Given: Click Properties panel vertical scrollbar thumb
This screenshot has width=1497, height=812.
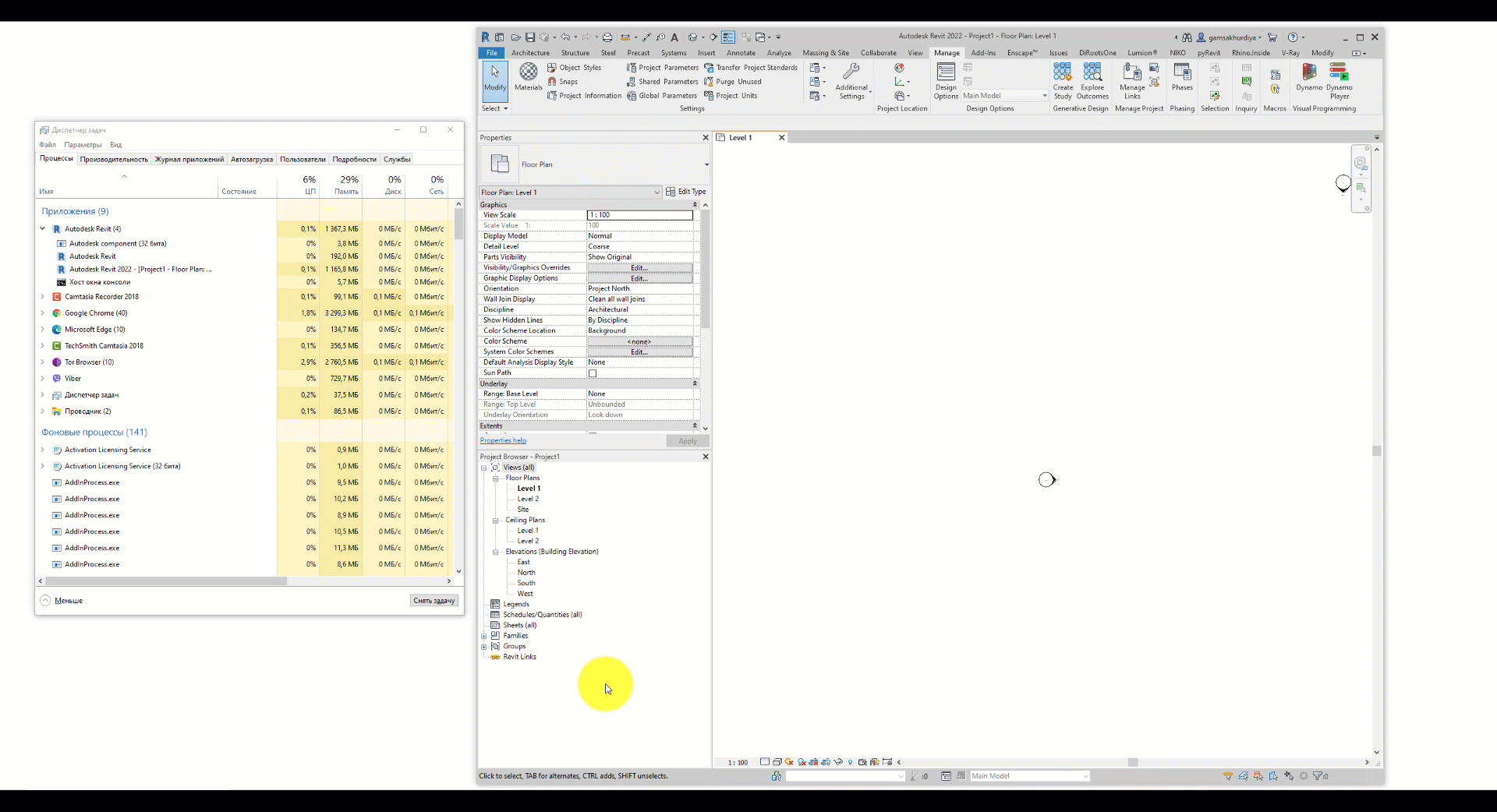Looking at the screenshot, I should [706, 269].
